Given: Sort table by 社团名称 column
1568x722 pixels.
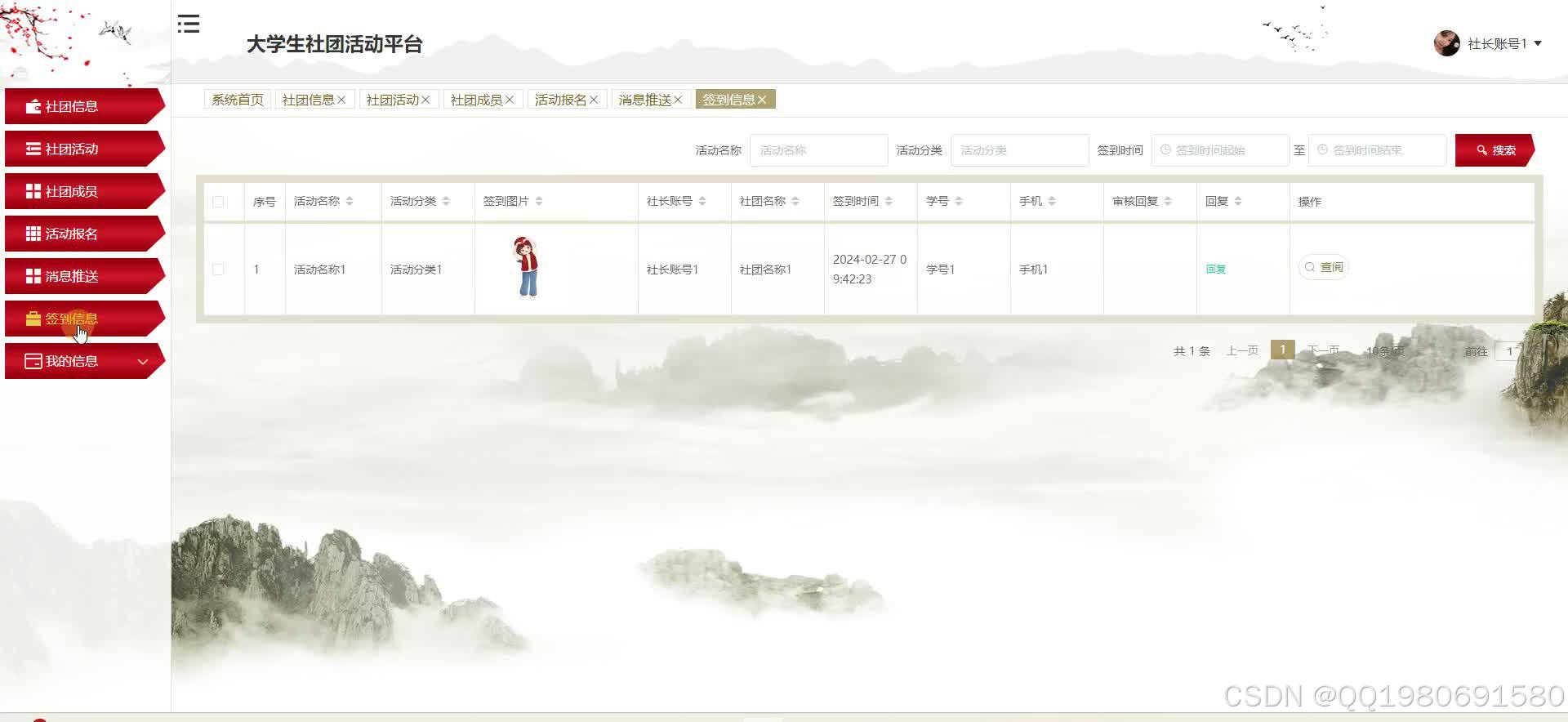Looking at the screenshot, I should [x=795, y=201].
